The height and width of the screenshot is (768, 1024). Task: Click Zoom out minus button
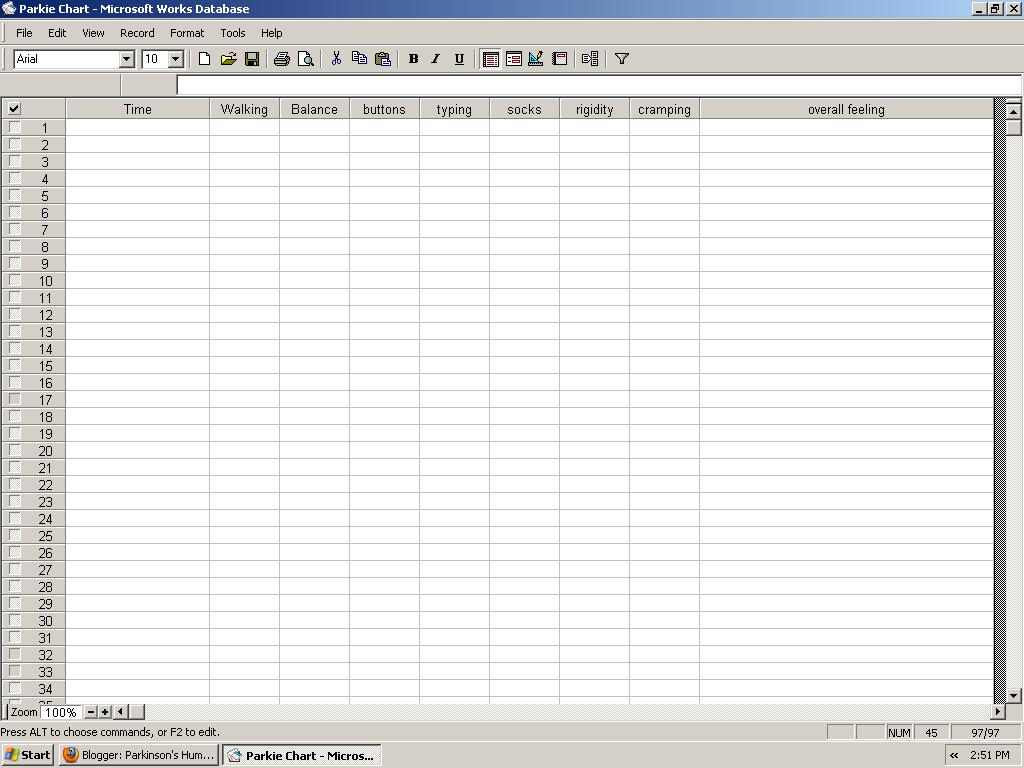(x=91, y=712)
